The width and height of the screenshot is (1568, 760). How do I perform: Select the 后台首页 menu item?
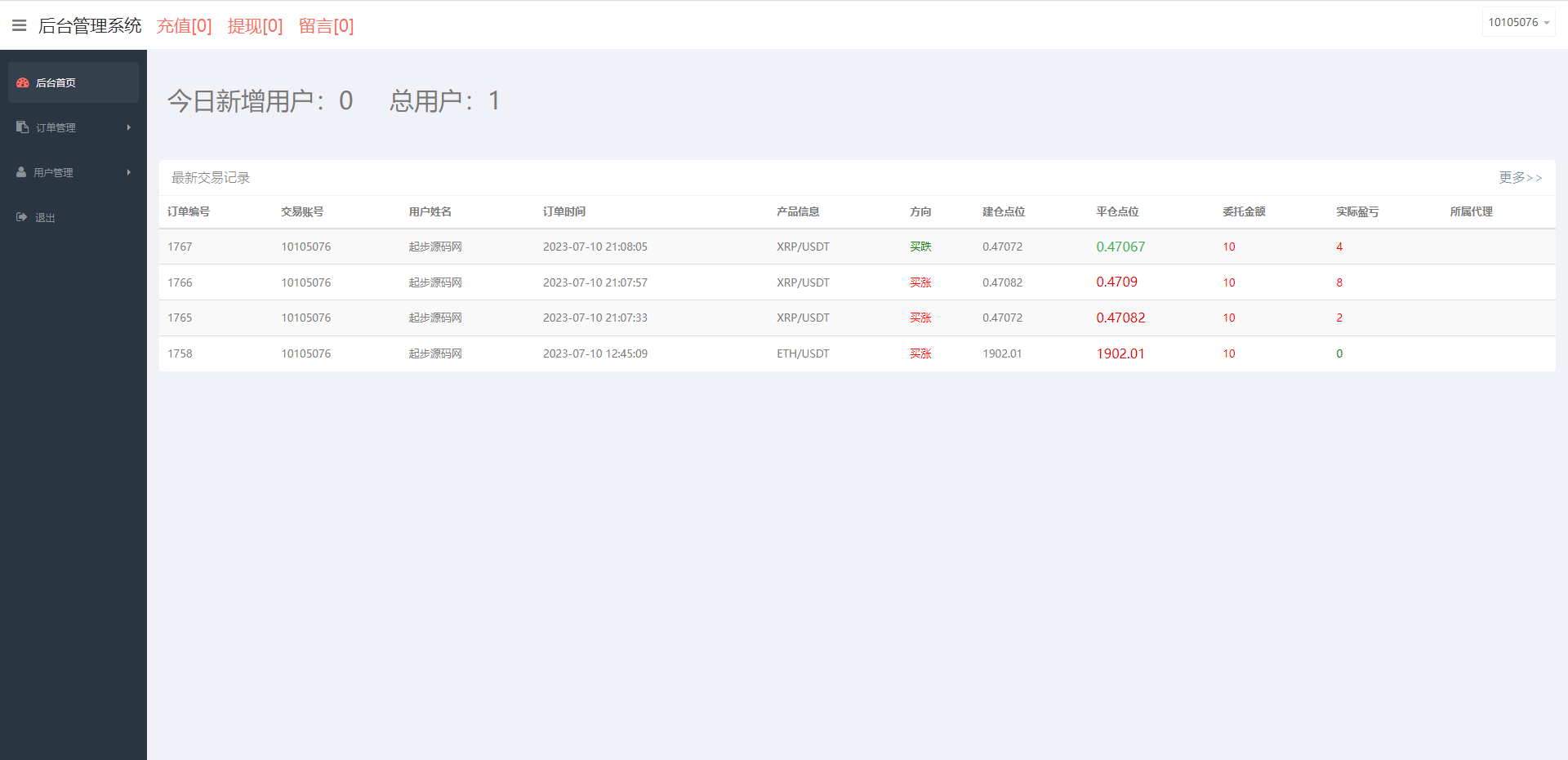56,82
